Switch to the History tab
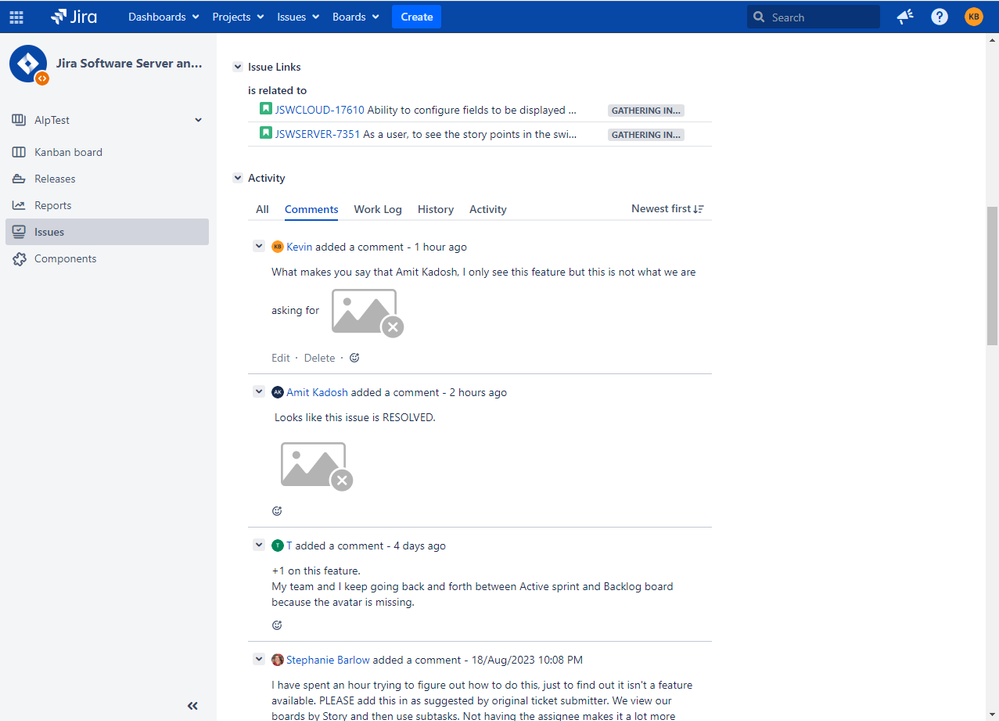 pos(436,210)
